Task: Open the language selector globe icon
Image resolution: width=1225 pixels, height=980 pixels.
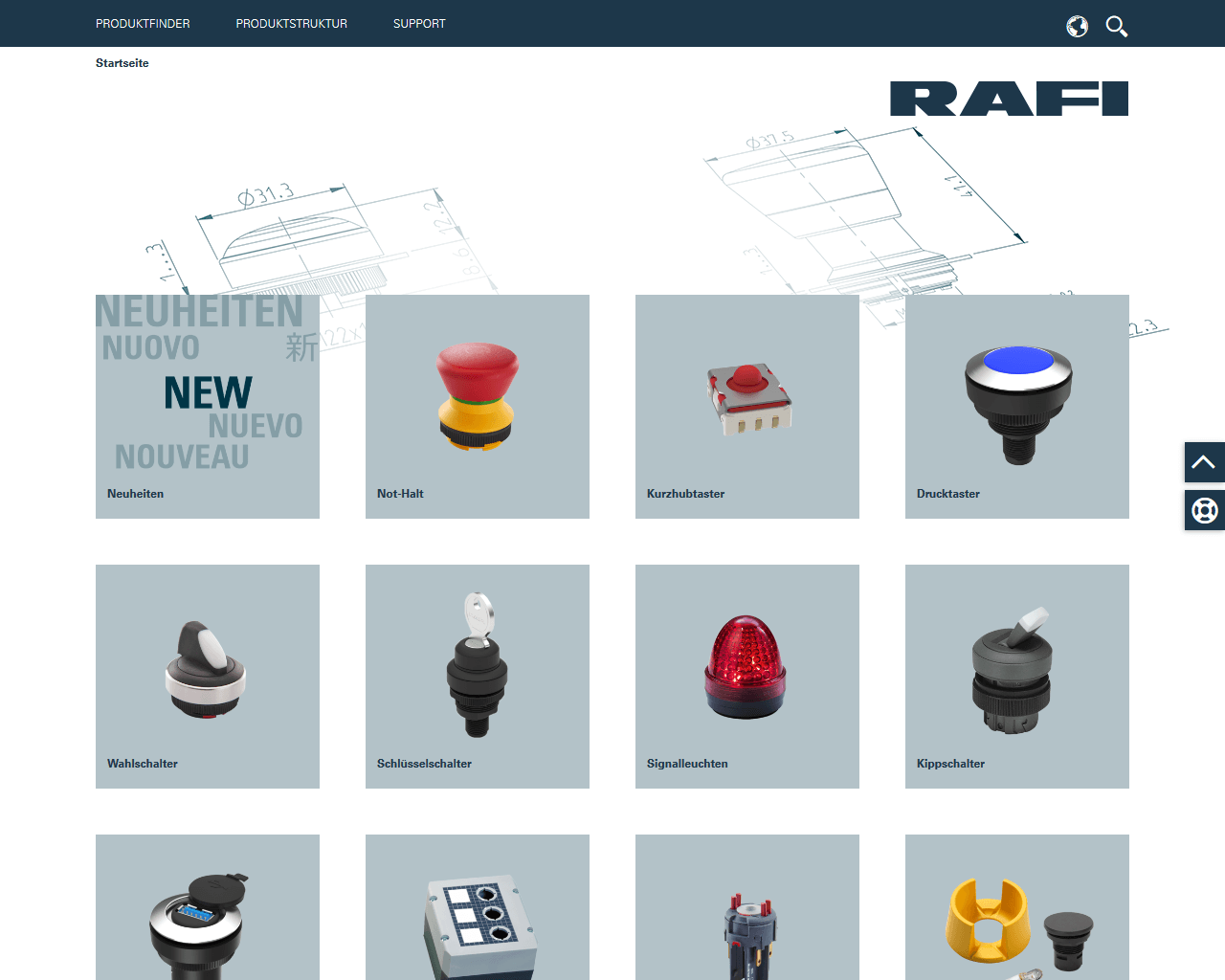Action: pos(1077,27)
